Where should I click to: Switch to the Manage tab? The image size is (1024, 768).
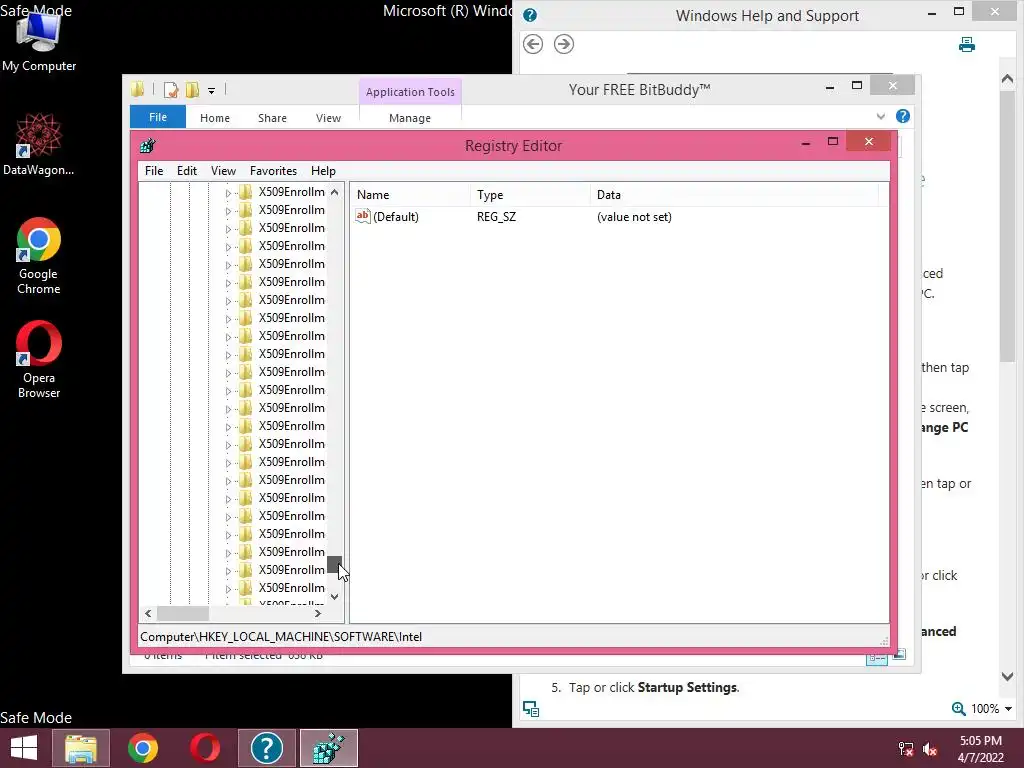pyautogui.click(x=410, y=118)
